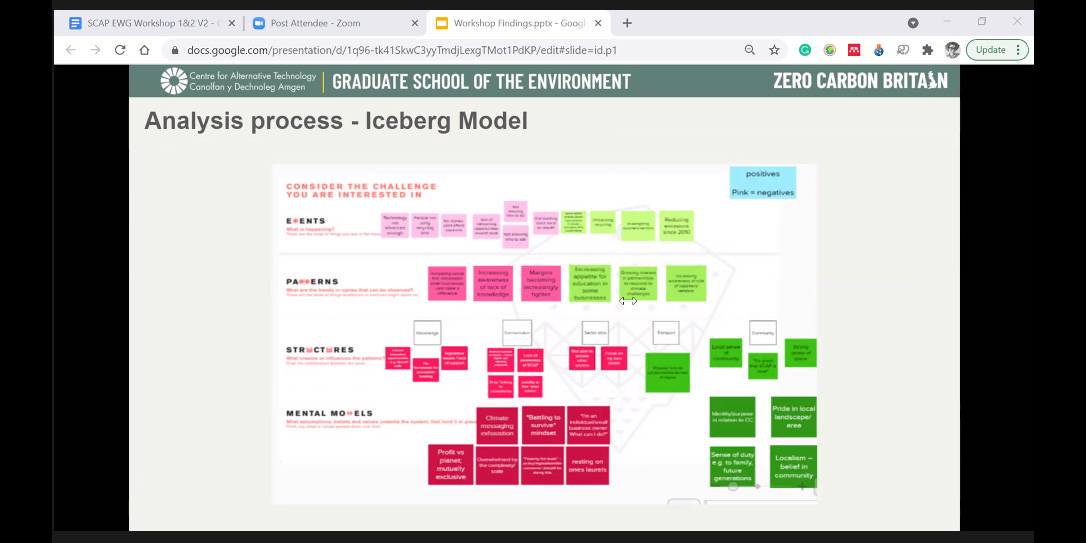Click the padlock site info icon
This screenshot has width=1086, height=543.
click(x=175, y=50)
